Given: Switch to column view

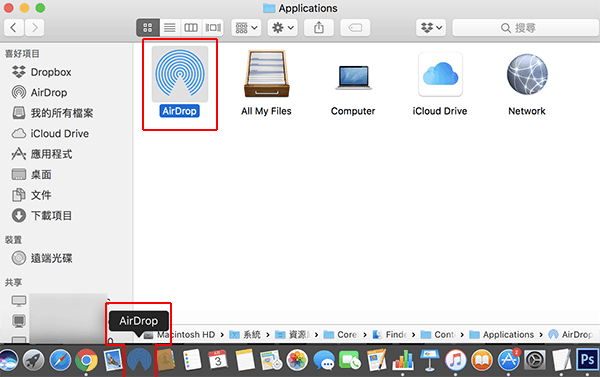Looking at the screenshot, I should click(191, 28).
